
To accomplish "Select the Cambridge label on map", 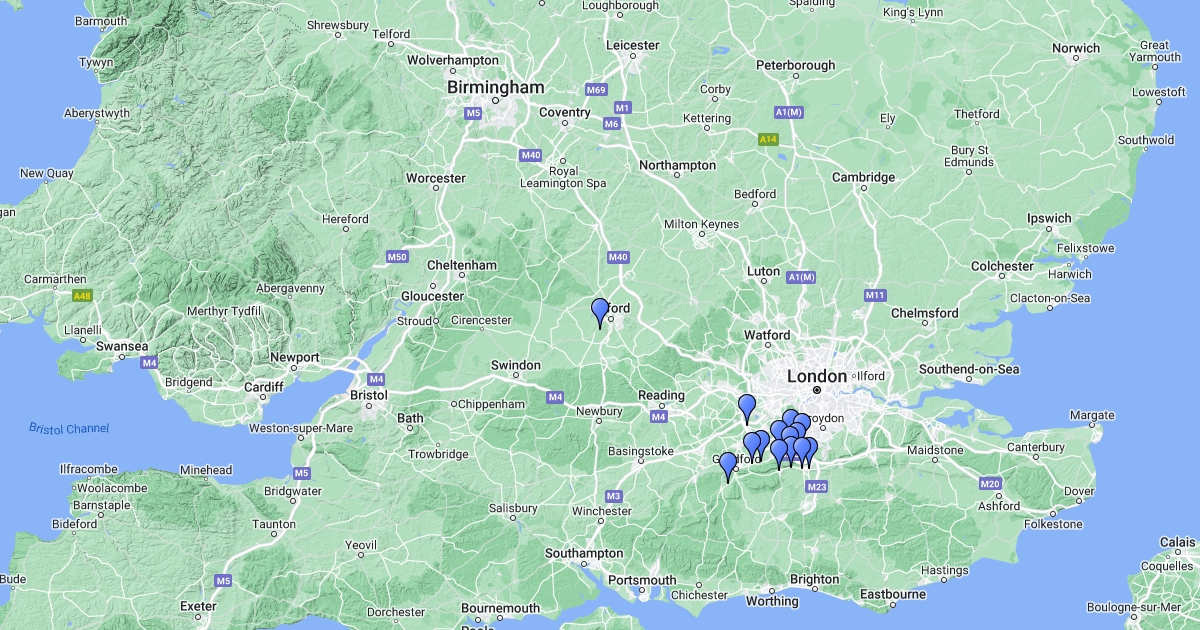I will 864,178.
